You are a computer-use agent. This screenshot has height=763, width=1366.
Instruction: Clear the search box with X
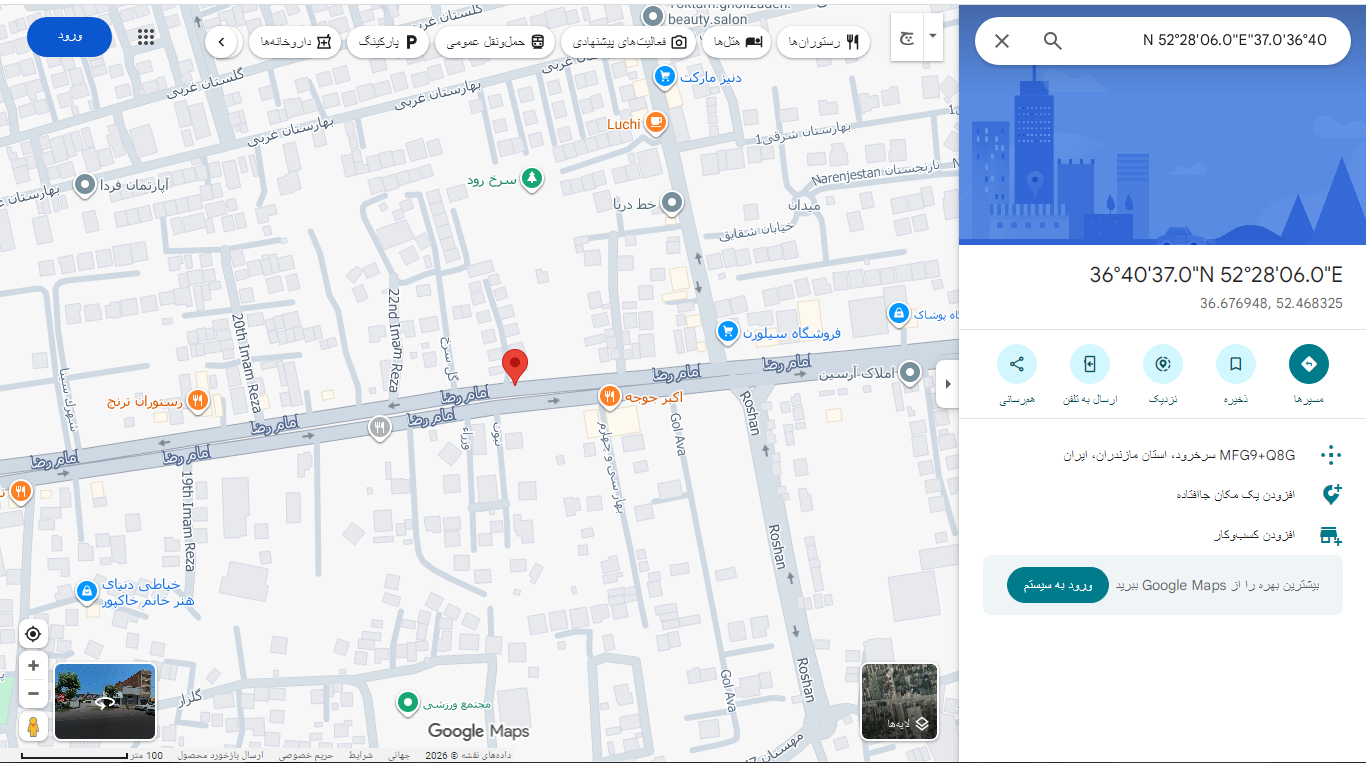pos(1002,41)
